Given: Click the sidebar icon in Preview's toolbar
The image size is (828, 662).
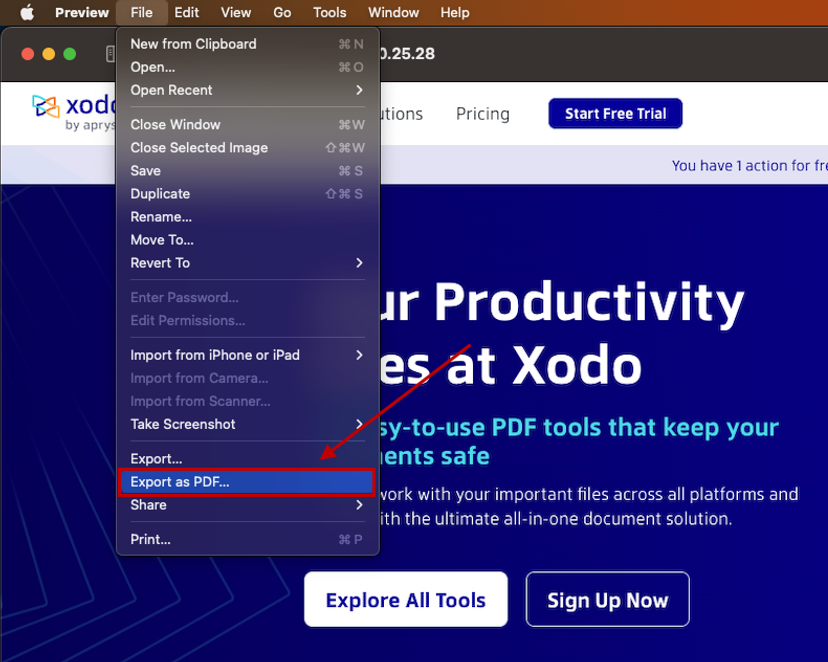Looking at the screenshot, I should click(110, 54).
